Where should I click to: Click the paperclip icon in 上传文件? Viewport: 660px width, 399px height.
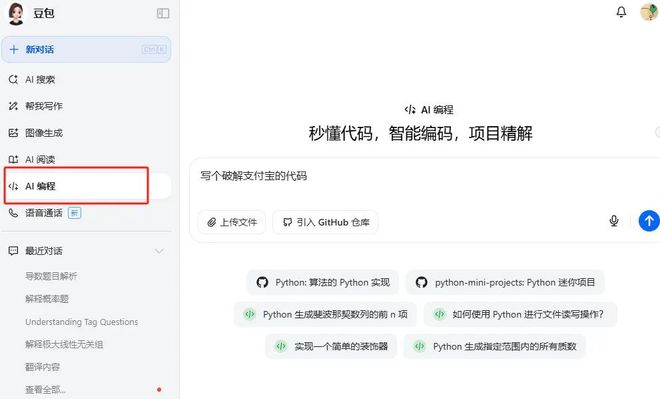[212, 222]
